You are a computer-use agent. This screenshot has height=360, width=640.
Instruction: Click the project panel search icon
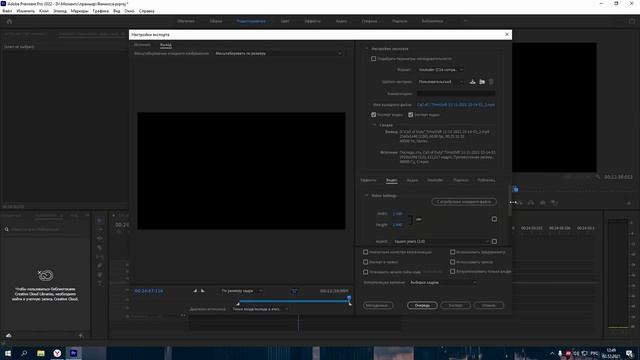point(7,229)
